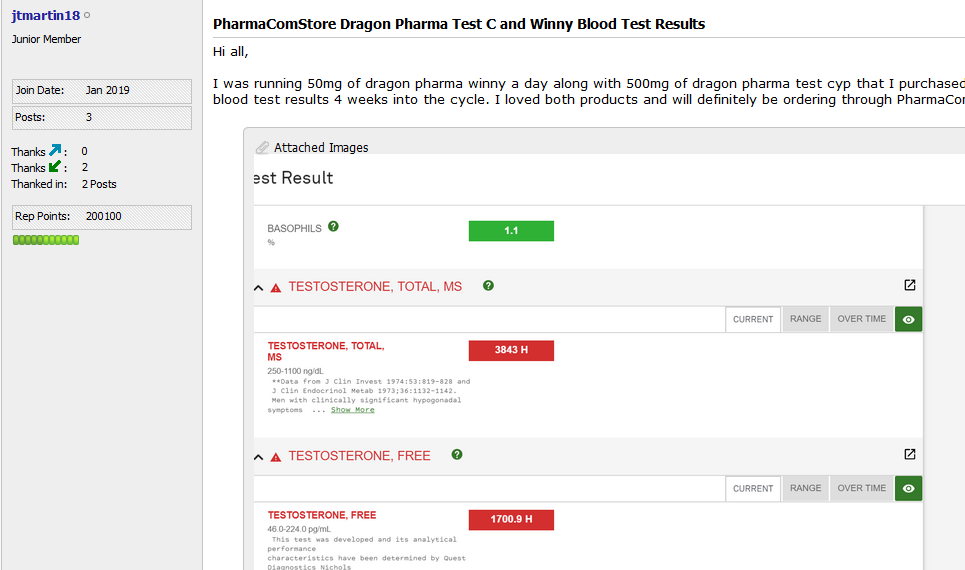Image resolution: width=965 pixels, height=570 pixels.
Task: Expand note text with Show More link
Action: point(352,410)
